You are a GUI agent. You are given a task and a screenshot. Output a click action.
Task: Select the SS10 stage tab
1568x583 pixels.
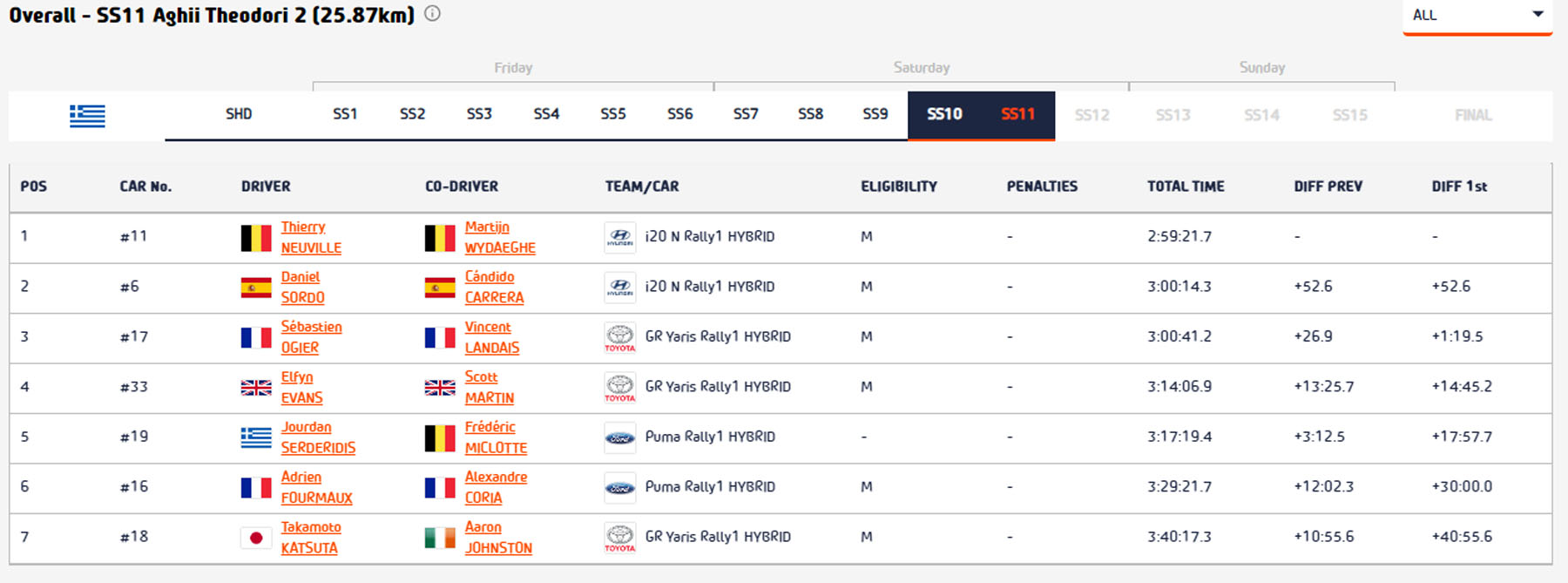pyautogui.click(x=944, y=114)
